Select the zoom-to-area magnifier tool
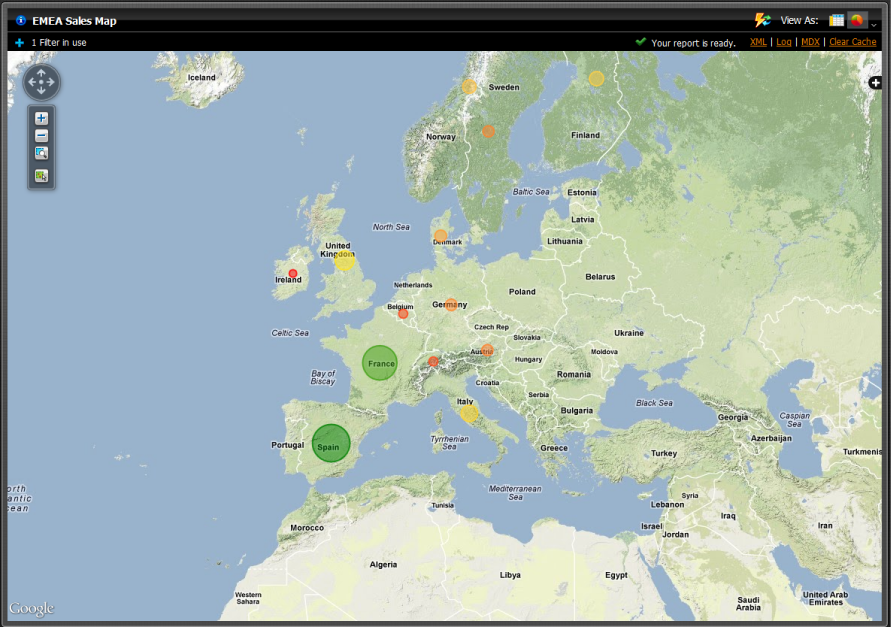 (x=41, y=153)
